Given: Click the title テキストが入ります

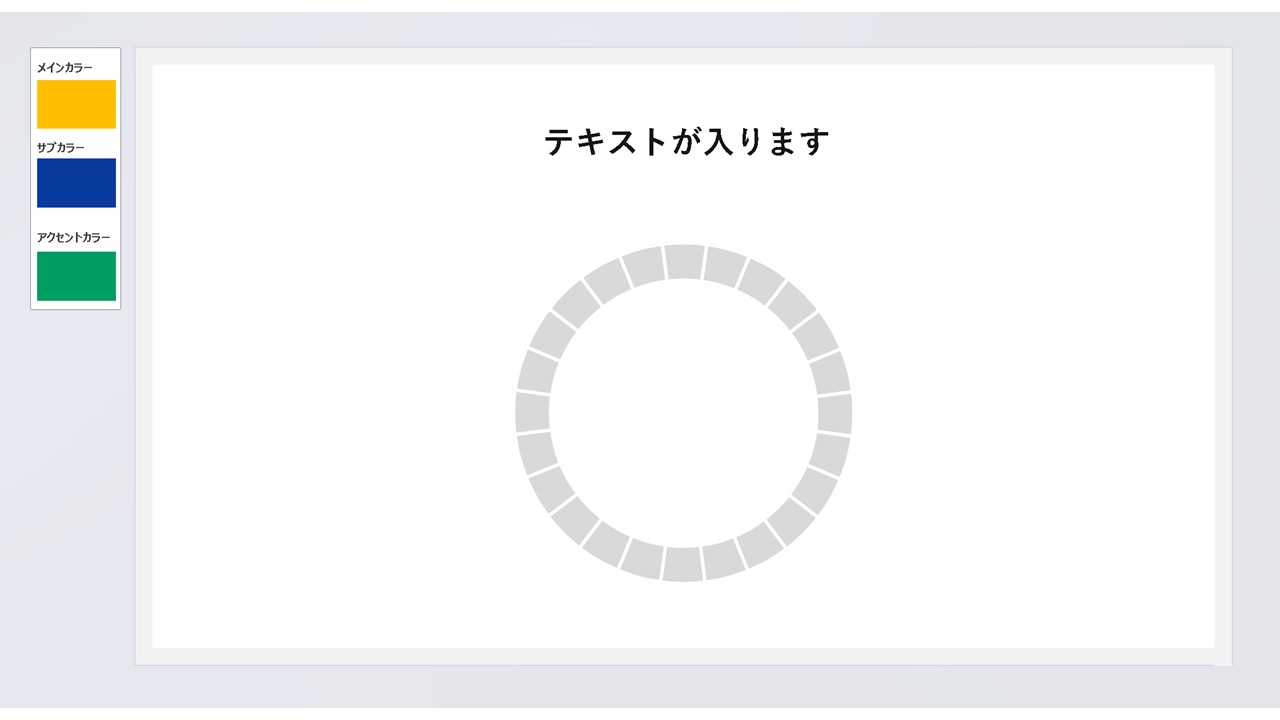Looking at the screenshot, I should pos(687,142).
